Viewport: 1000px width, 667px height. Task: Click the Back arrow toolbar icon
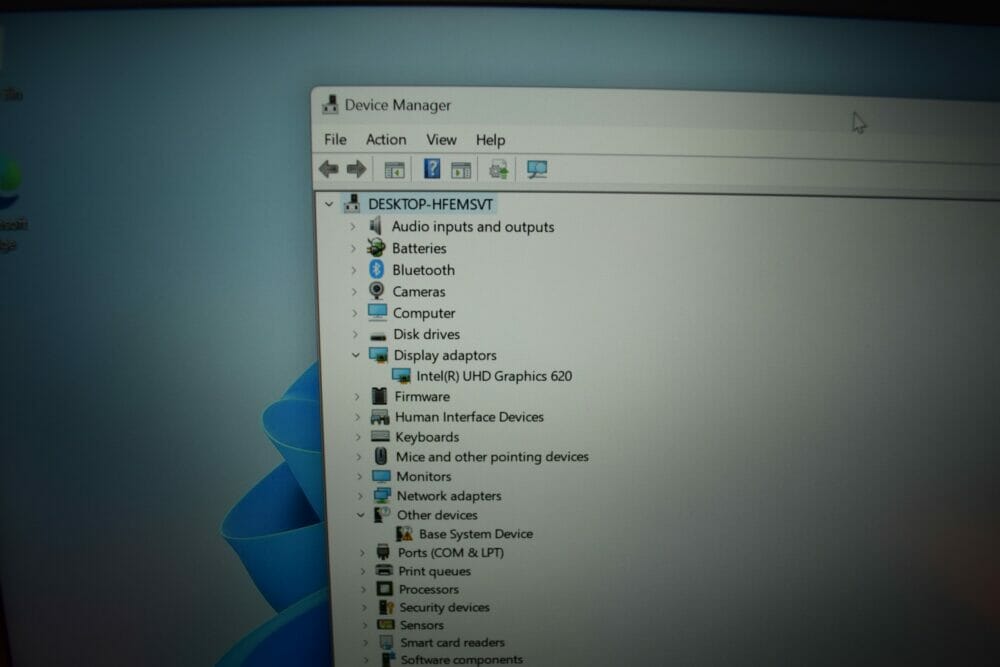tap(328, 169)
